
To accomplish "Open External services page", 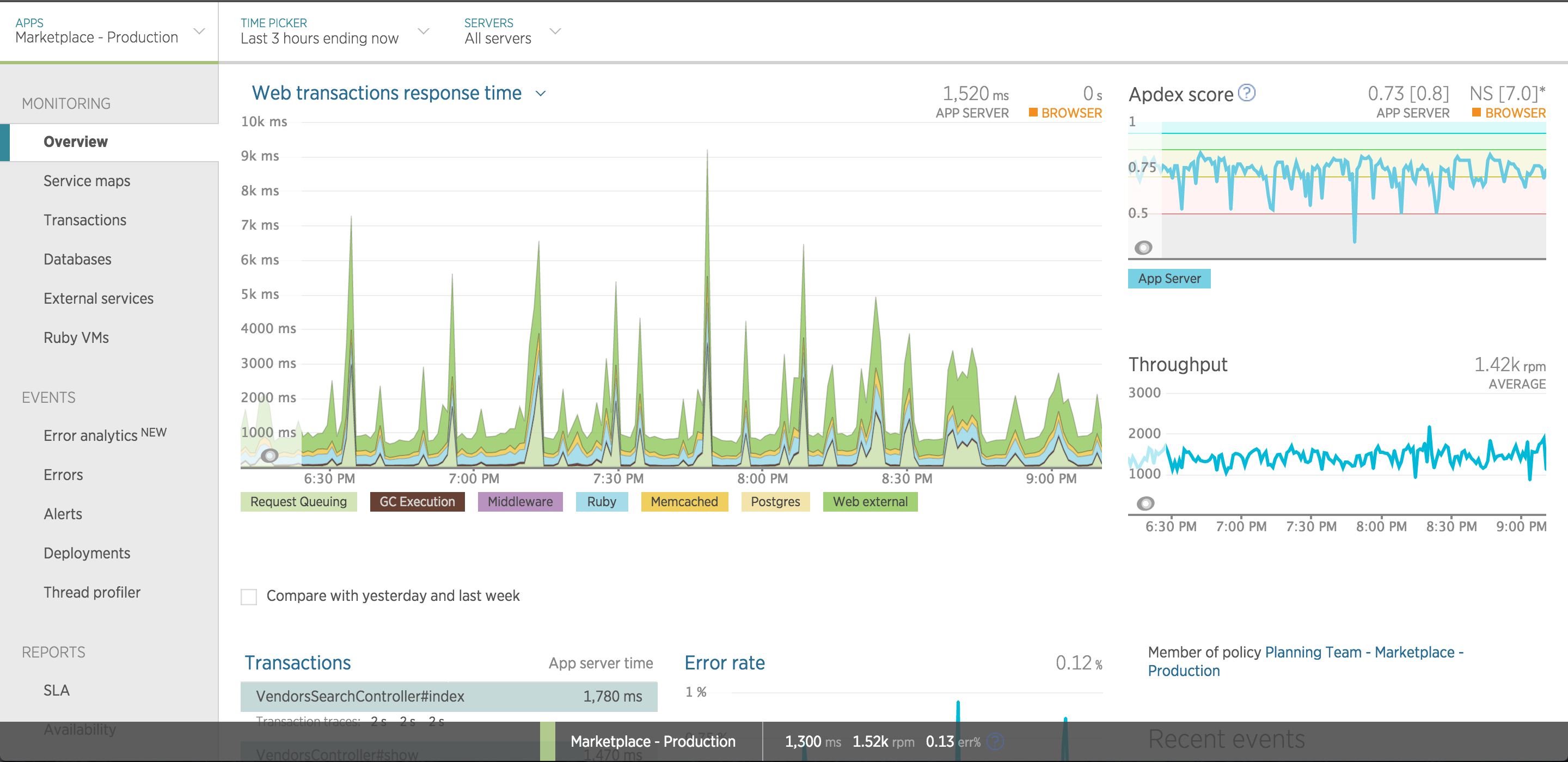I will pyautogui.click(x=99, y=298).
